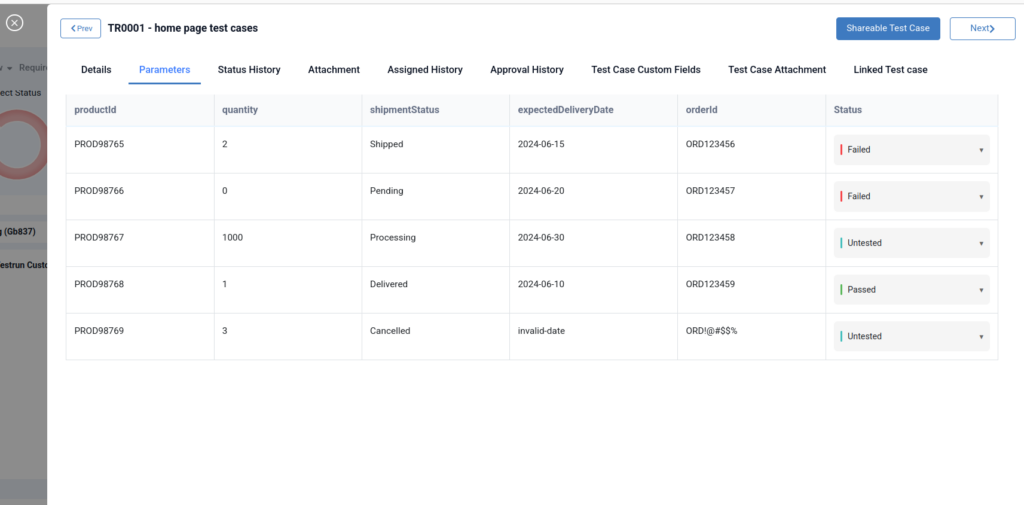Open status dropdown for PROD98766 row
The height and width of the screenshot is (505, 1024).
click(x=912, y=197)
